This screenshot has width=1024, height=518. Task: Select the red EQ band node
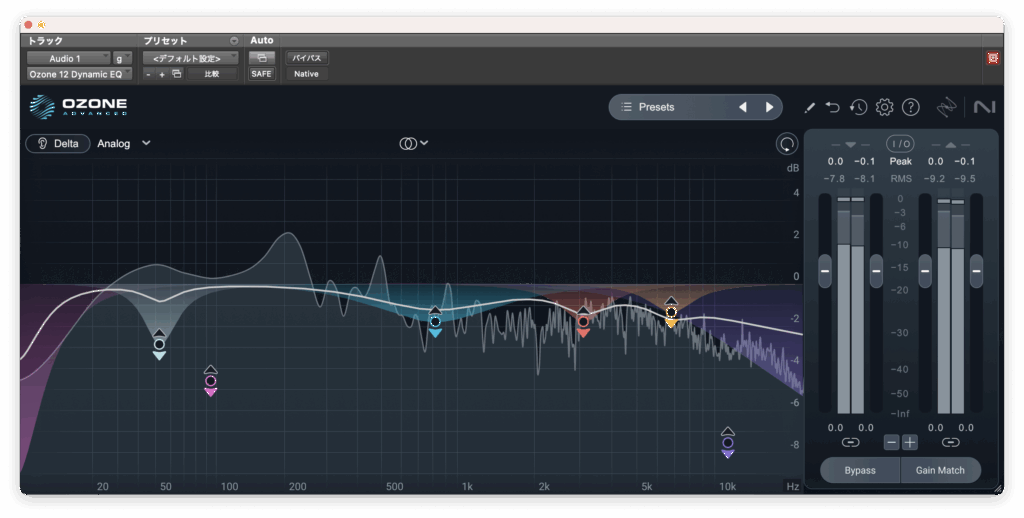tap(583, 322)
